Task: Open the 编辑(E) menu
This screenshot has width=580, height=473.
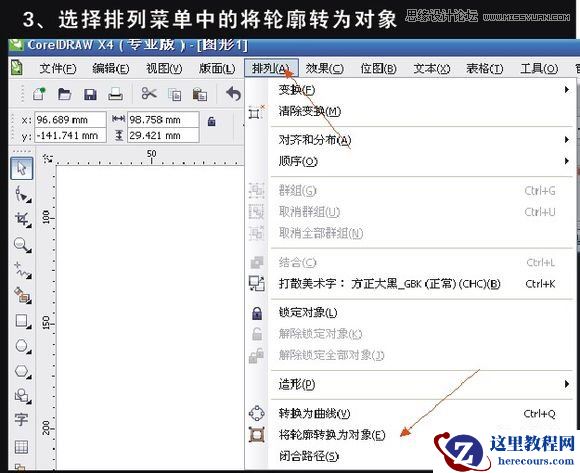Action: [111, 68]
